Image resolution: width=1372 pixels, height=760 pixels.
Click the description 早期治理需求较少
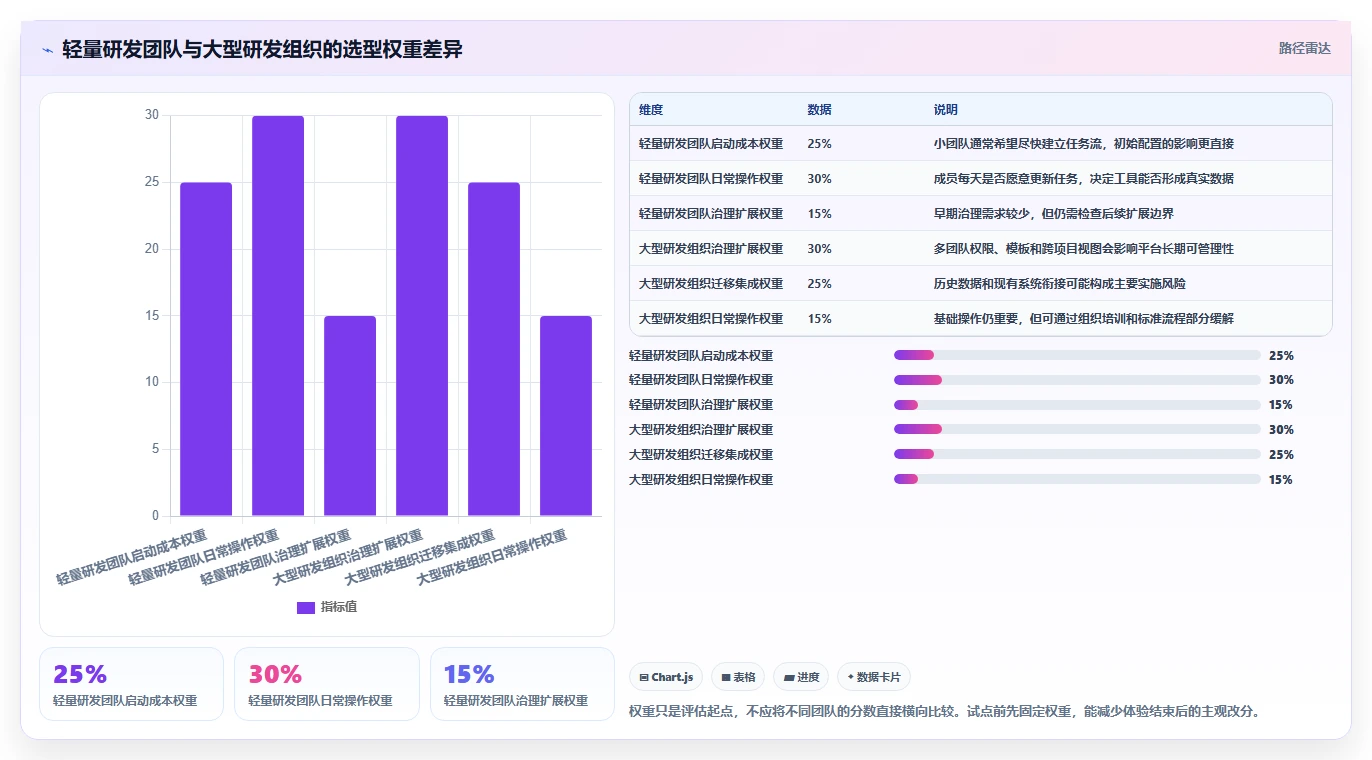[1054, 214]
